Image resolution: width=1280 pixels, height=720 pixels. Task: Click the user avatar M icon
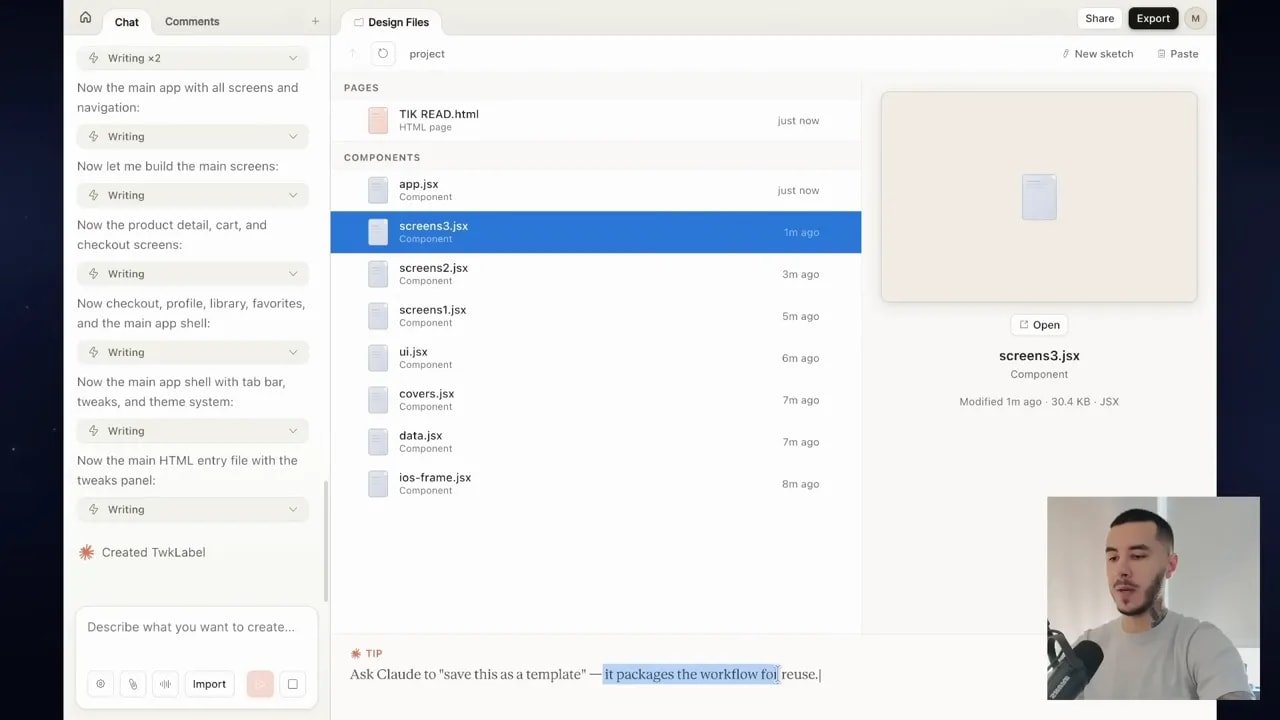pyautogui.click(x=1195, y=18)
